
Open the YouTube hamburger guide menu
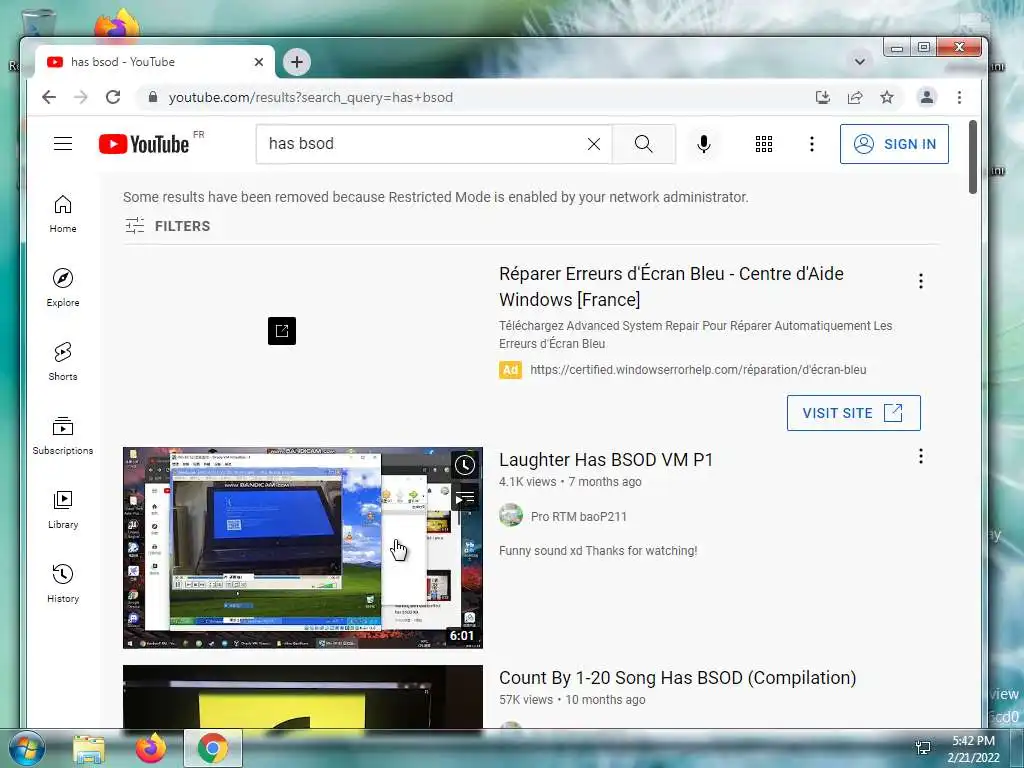(63, 144)
